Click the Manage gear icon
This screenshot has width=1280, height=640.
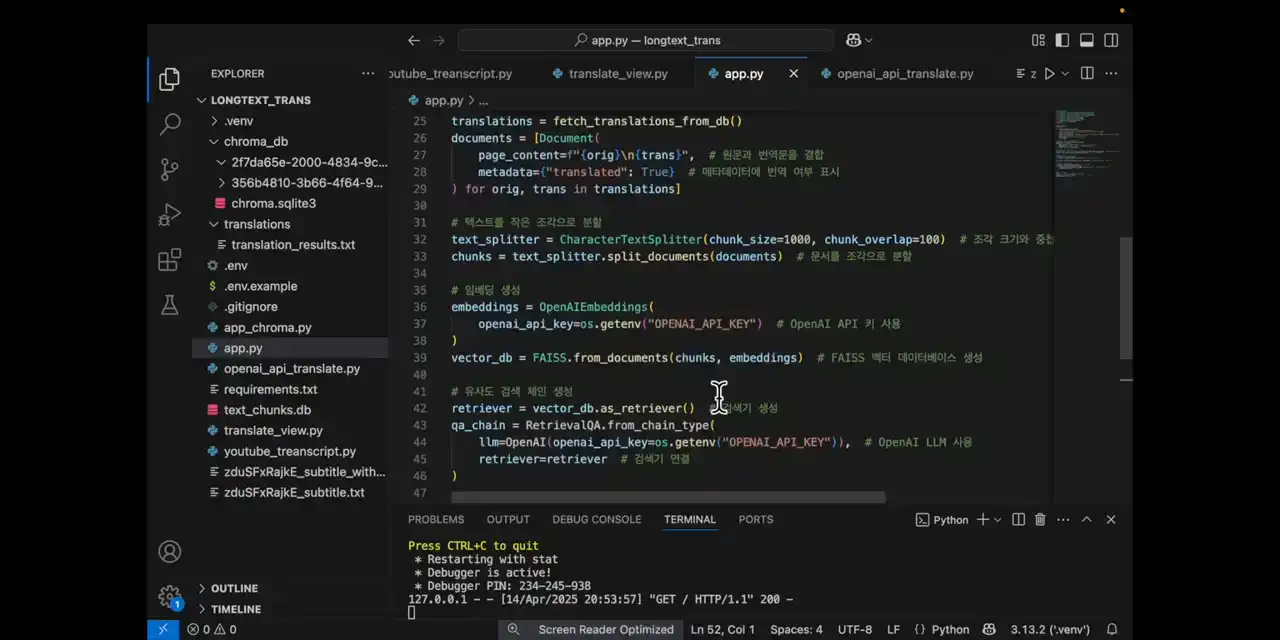point(170,597)
